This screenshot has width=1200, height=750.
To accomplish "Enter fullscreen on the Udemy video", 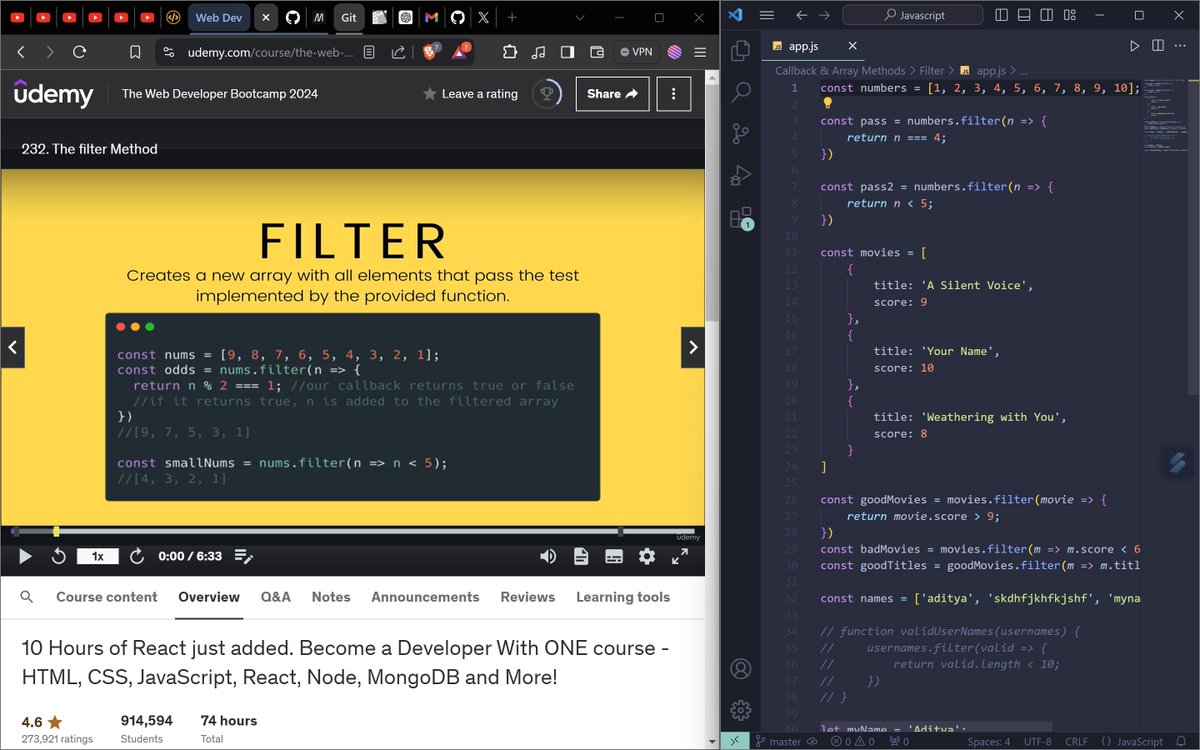I will (680, 556).
